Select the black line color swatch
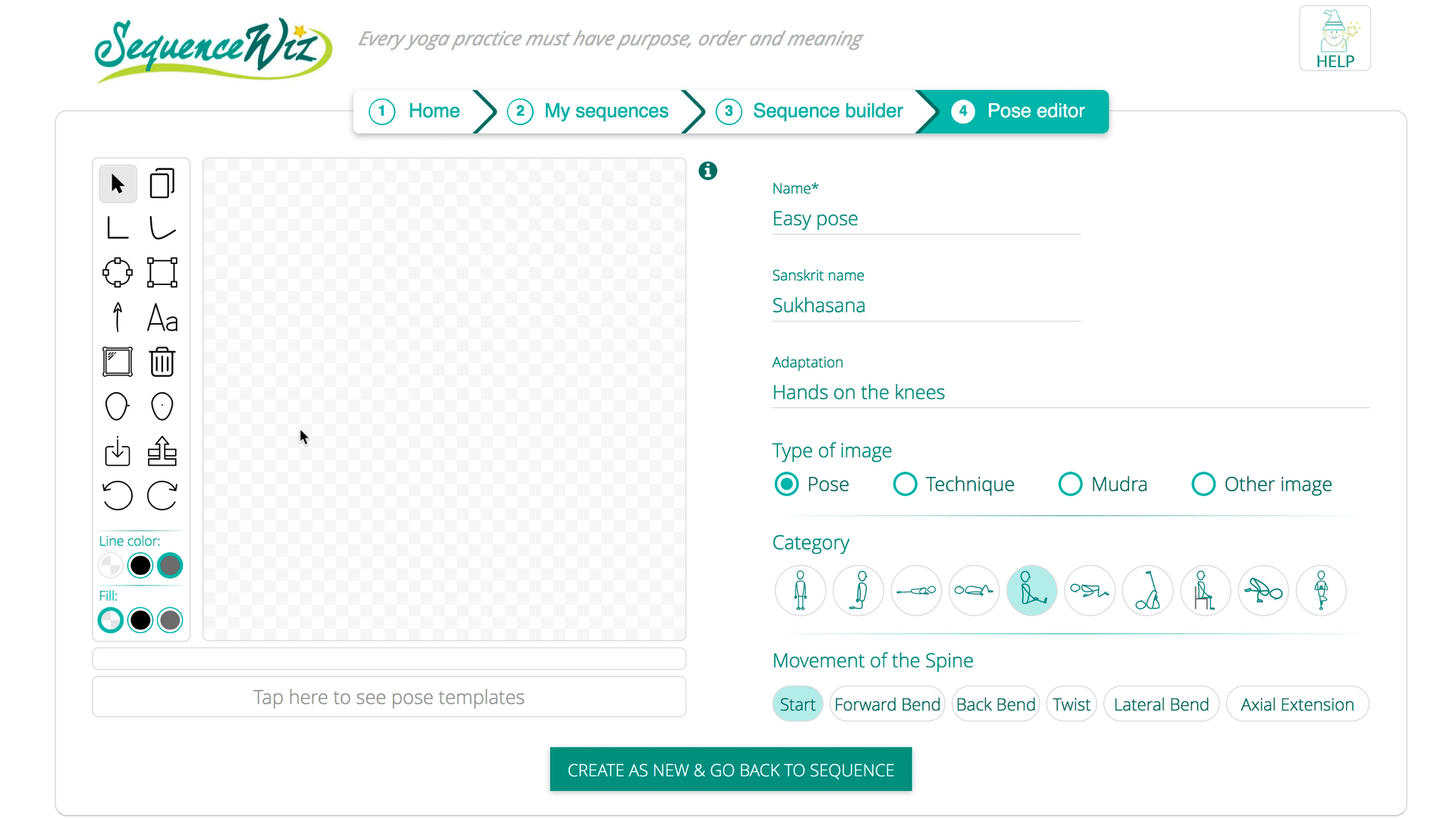 (140, 565)
